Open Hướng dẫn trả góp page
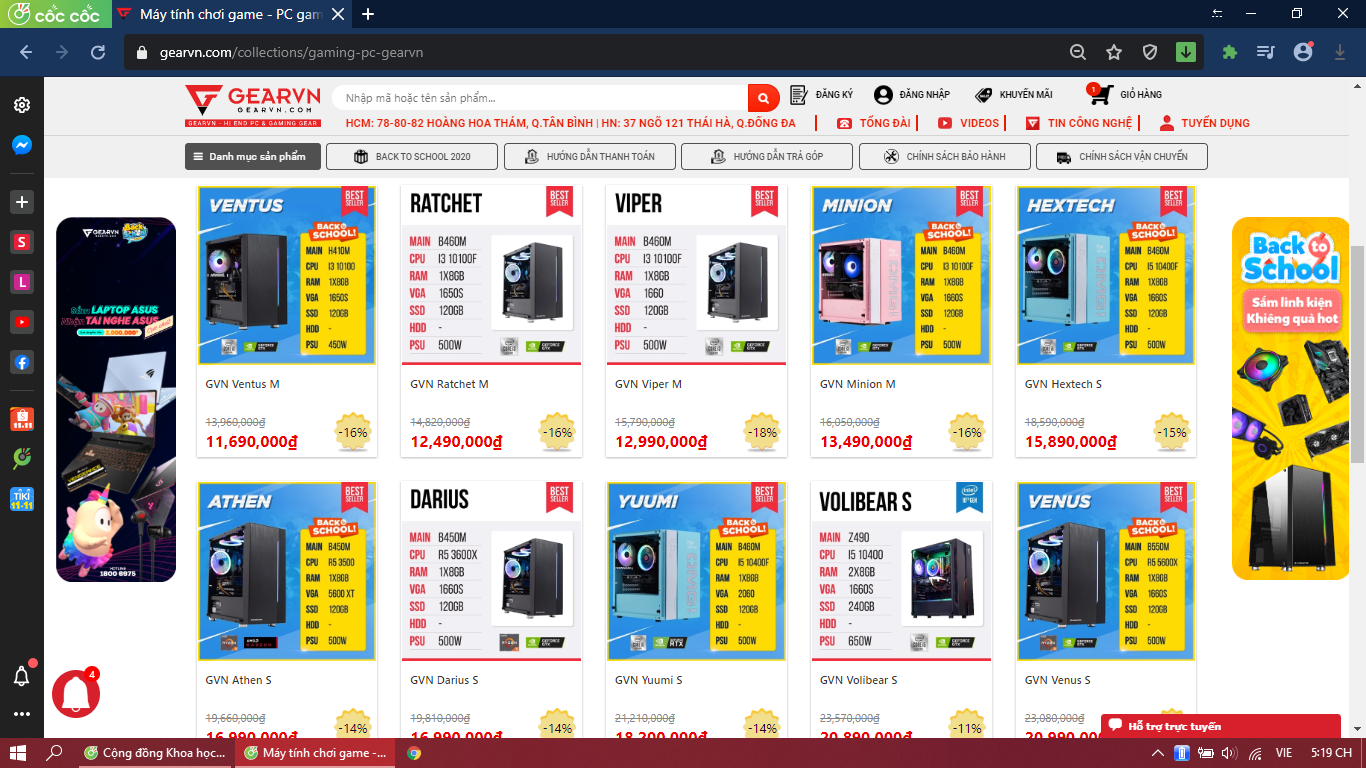Viewport: 1366px width, 768px height. 766,157
